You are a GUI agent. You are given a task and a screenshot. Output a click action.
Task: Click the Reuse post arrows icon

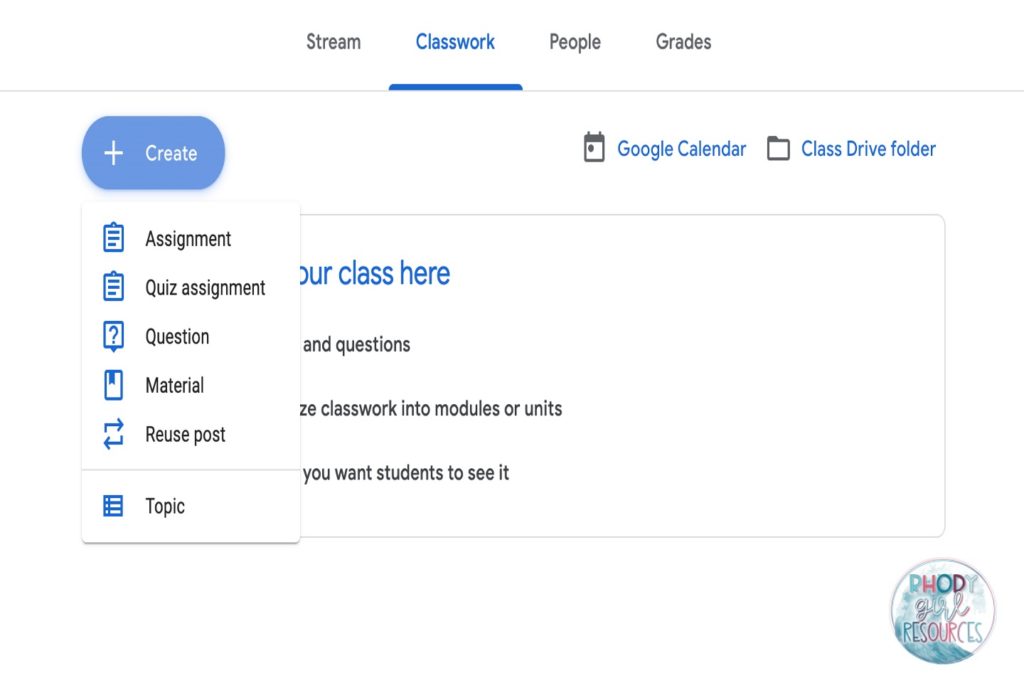(114, 434)
